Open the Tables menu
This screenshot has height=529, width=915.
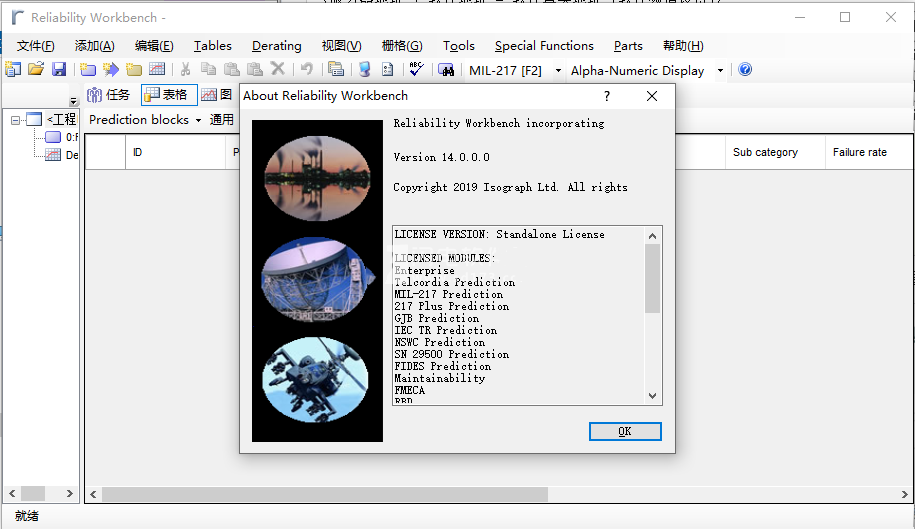coord(212,46)
